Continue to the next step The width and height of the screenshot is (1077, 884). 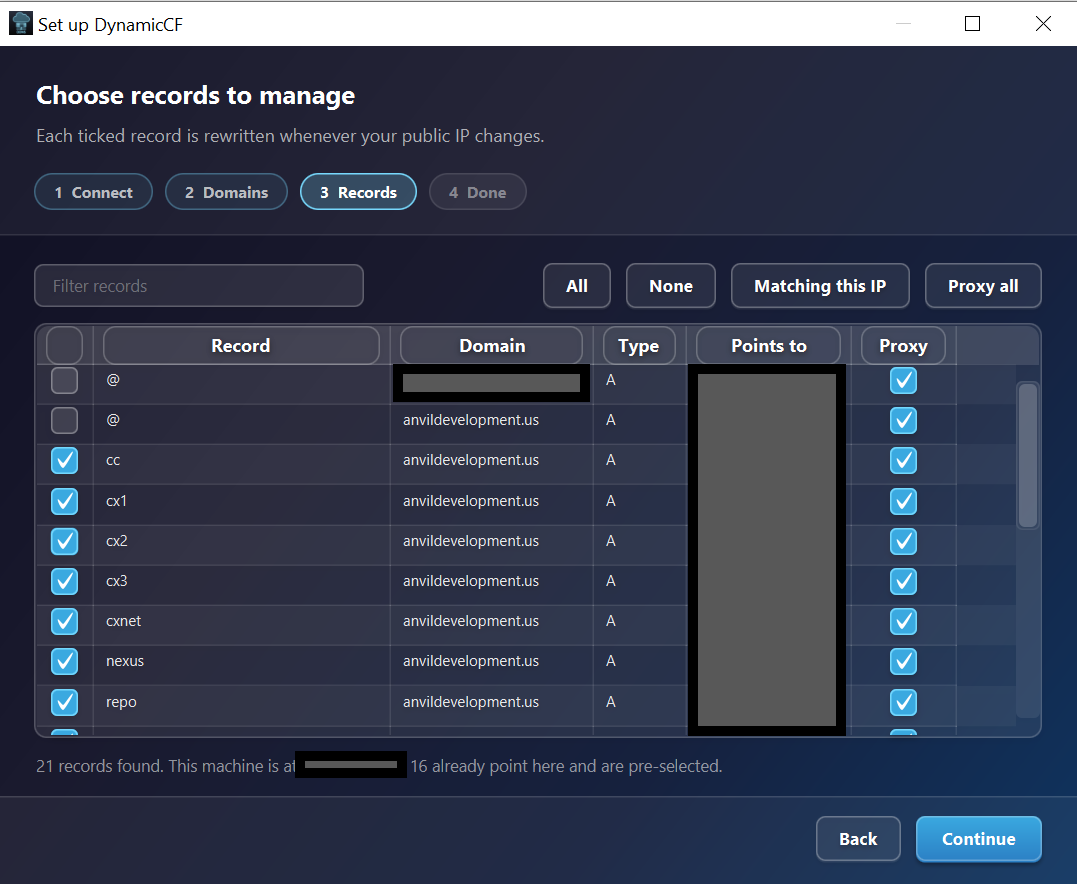979,839
